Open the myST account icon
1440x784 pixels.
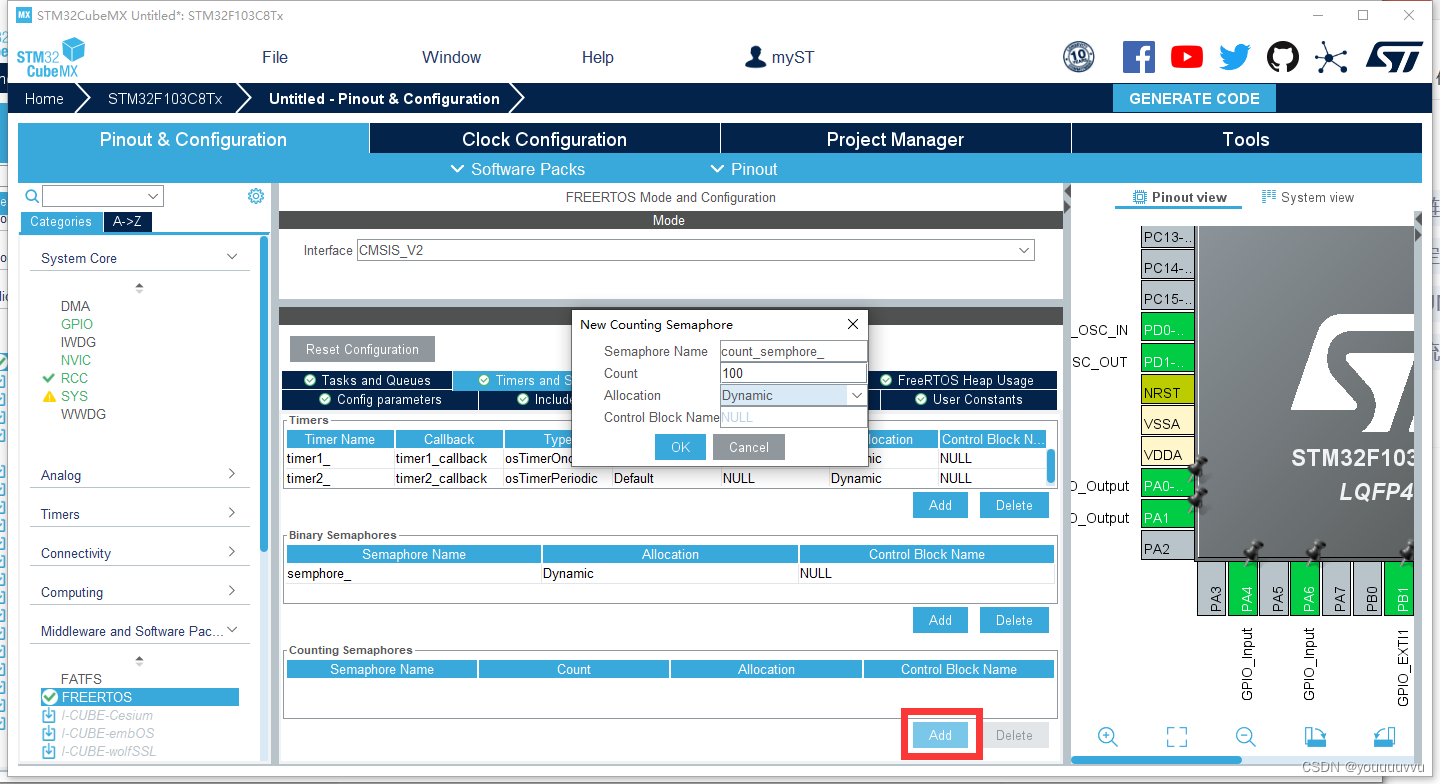tap(756, 57)
